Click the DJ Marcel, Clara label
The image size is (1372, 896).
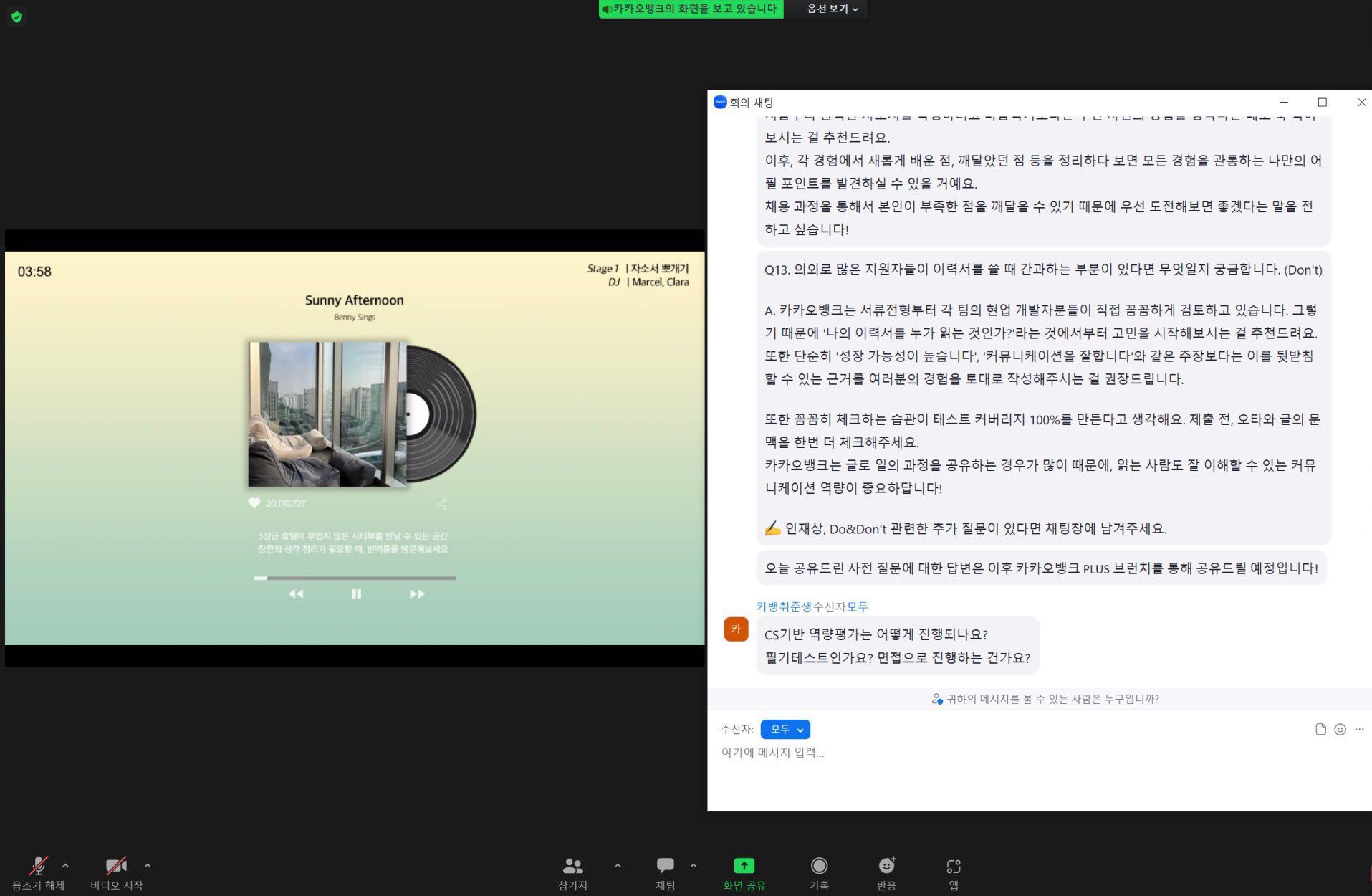click(x=648, y=282)
